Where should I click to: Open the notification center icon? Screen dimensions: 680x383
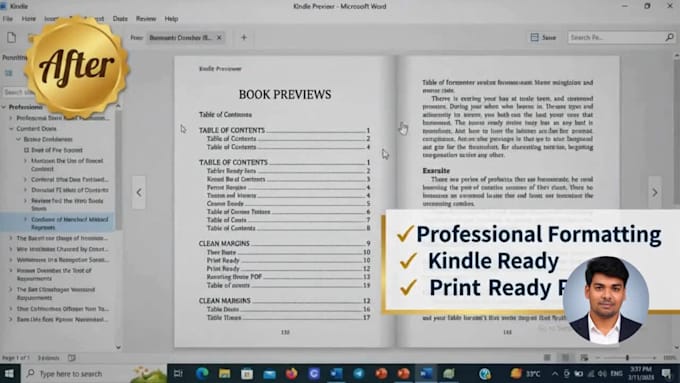667,373
